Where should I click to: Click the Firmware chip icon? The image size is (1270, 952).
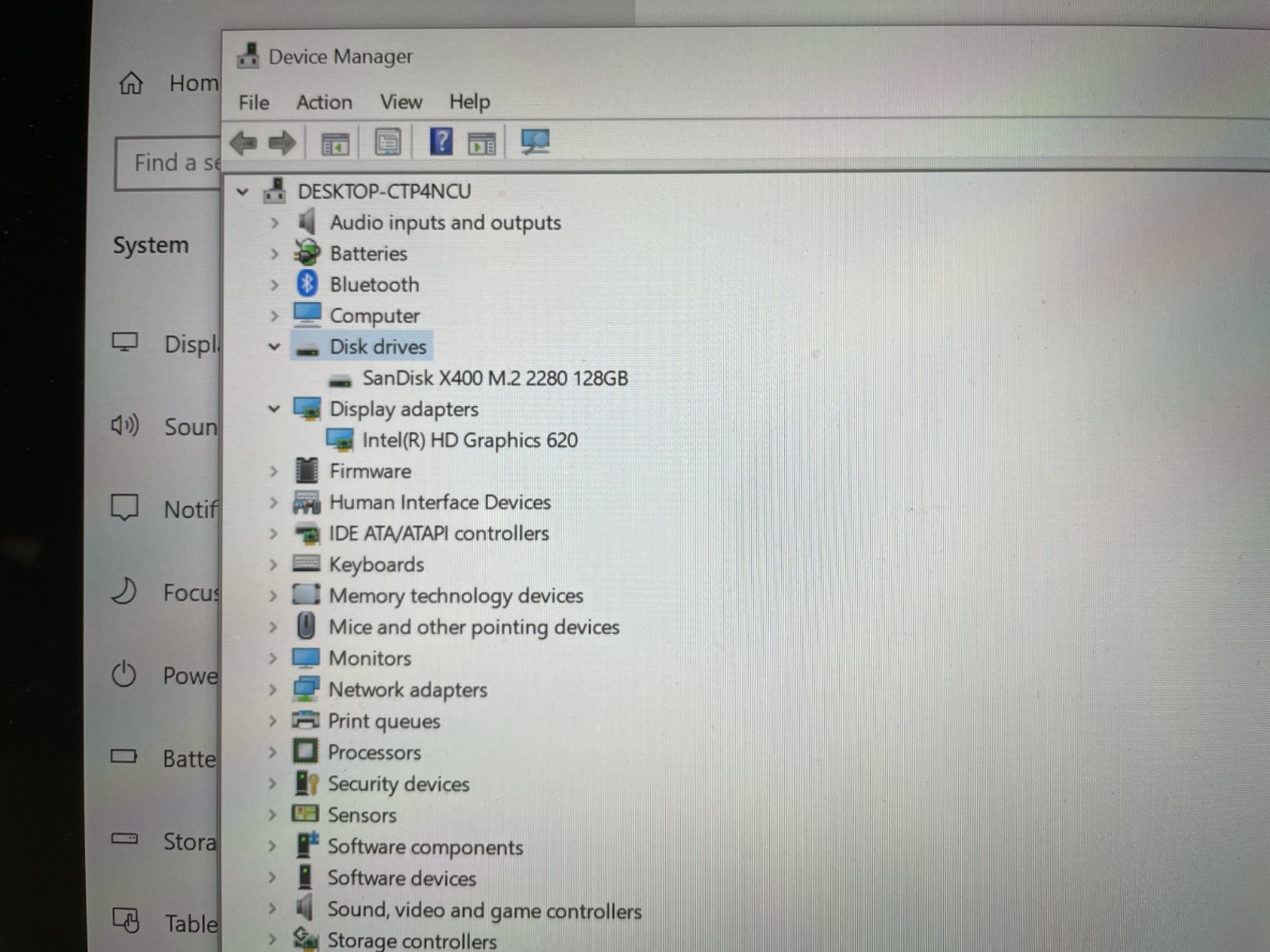tap(306, 470)
